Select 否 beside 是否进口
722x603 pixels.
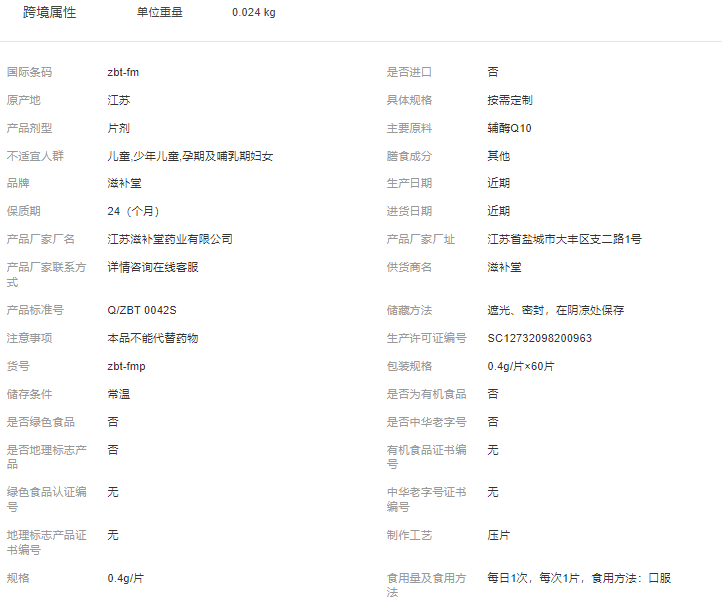(493, 72)
